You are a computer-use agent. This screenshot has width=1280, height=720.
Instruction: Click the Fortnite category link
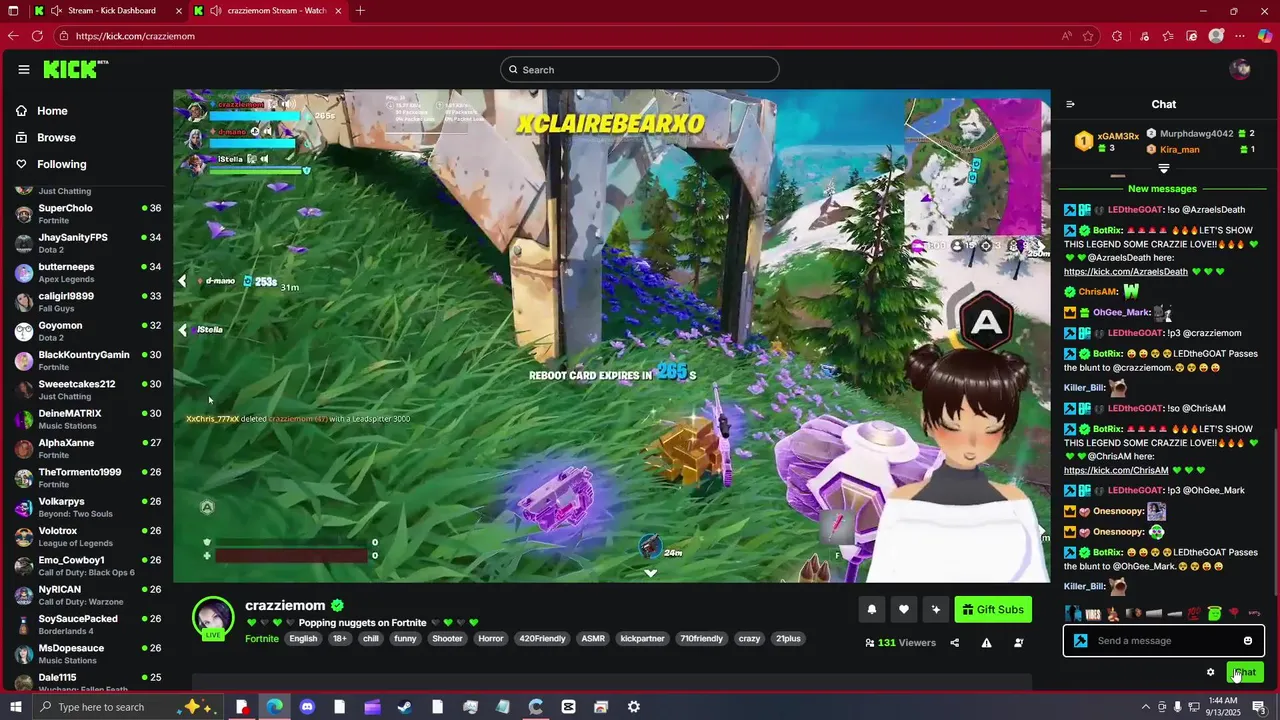click(262, 639)
